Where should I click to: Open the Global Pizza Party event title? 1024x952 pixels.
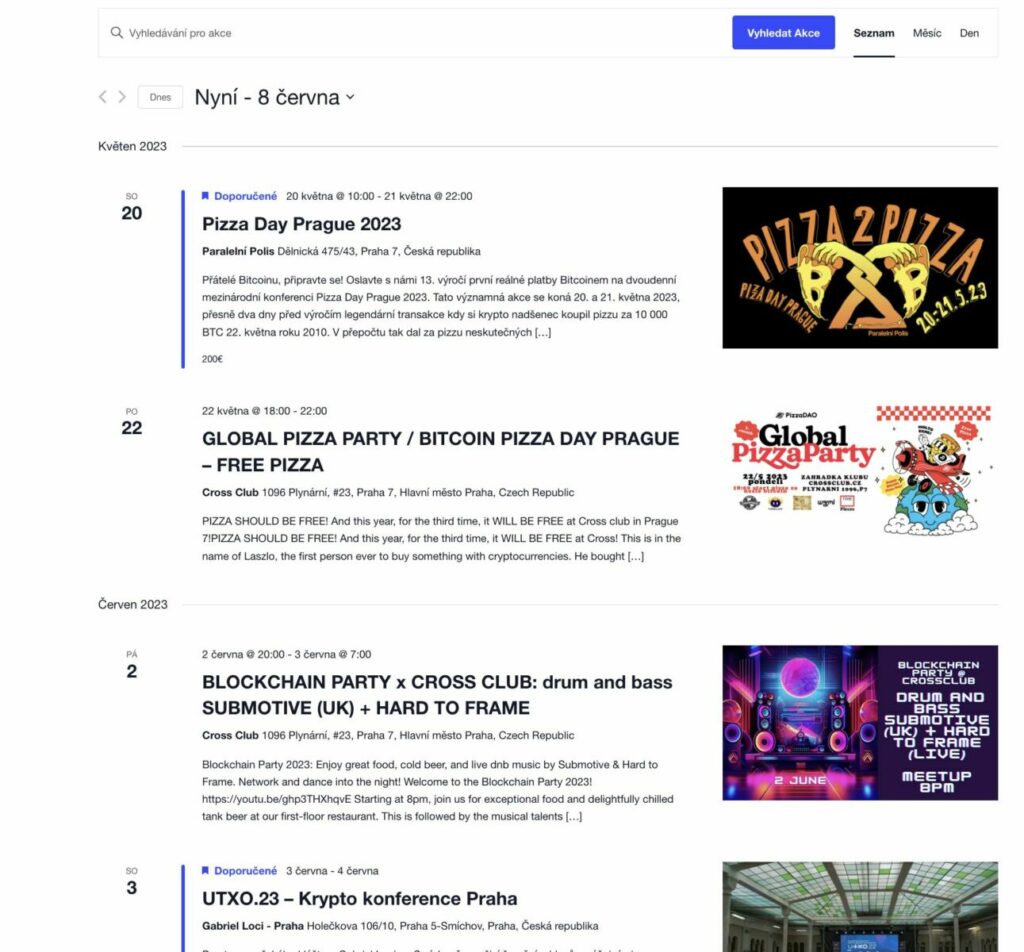[x=441, y=451]
